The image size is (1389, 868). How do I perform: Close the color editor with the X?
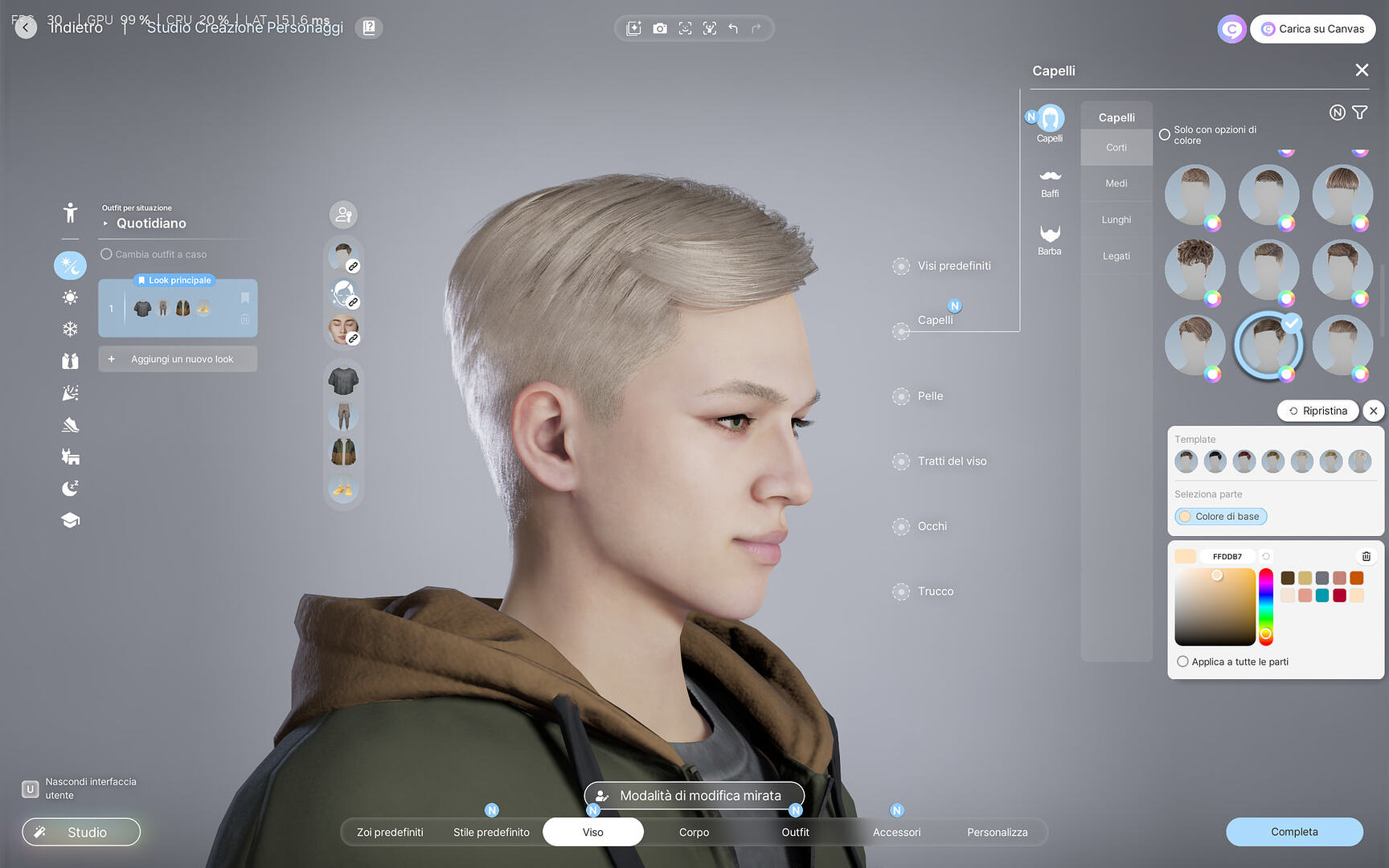tap(1374, 411)
